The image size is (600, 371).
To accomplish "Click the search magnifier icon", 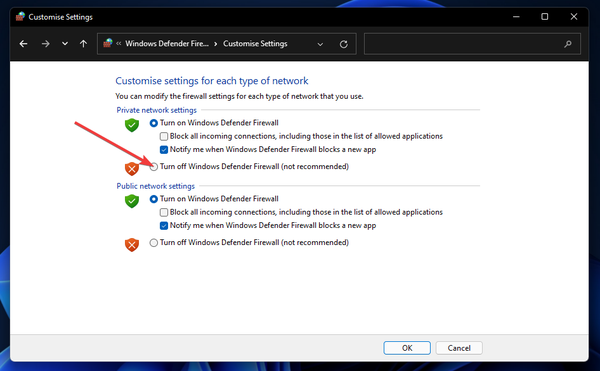I will point(568,44).
